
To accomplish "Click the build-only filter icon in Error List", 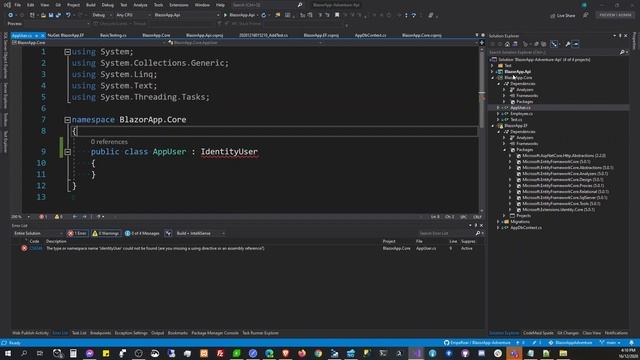I will pos(168,233).
